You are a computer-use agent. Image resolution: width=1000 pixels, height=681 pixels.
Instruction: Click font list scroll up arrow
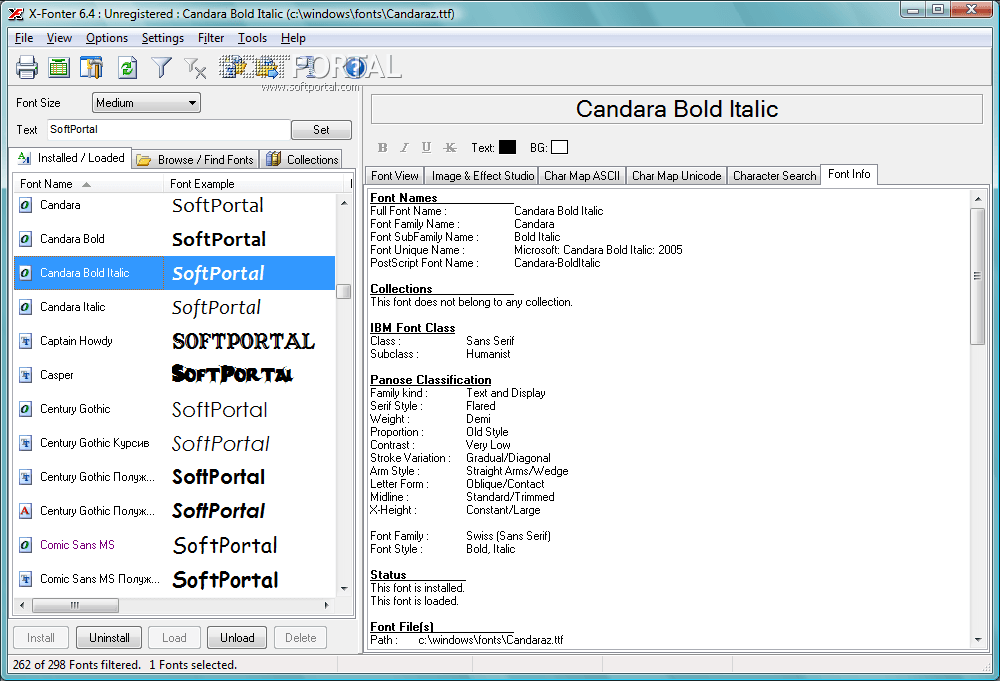[x=344, y=203]
